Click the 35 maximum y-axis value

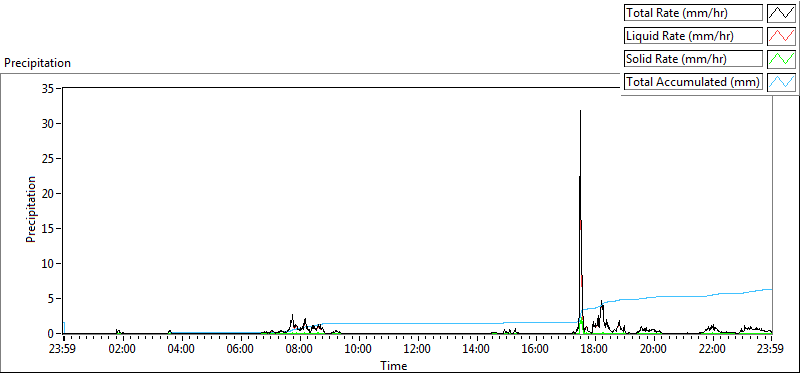click(48, 88)
